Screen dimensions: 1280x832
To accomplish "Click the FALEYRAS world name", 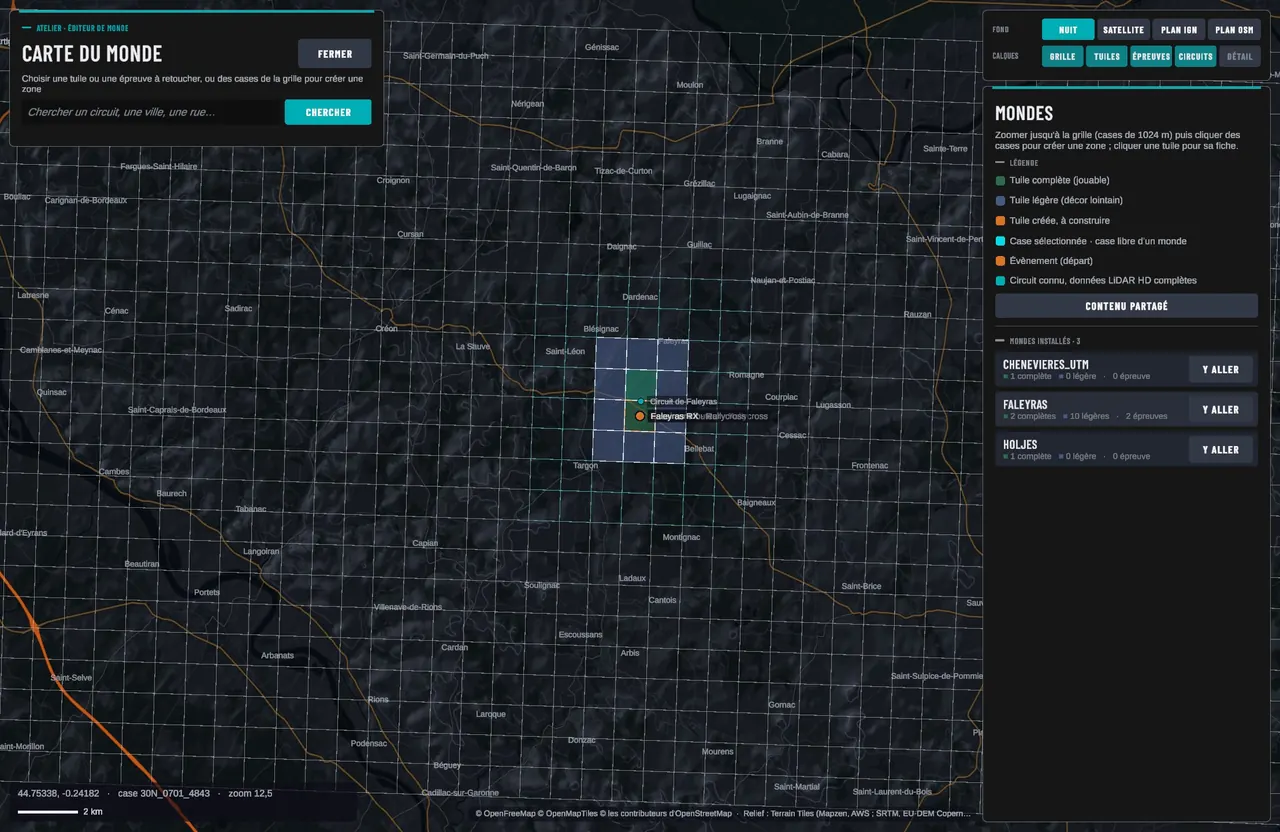I will pyautogui.click(x=1025, y=404).
